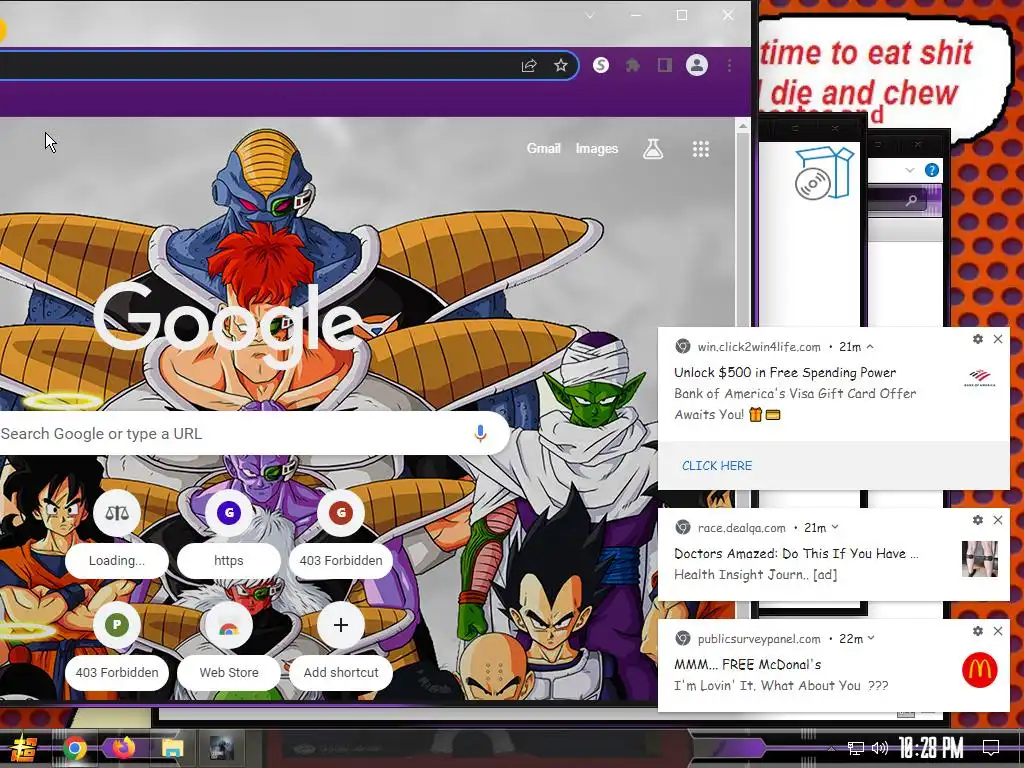This screenshot has height=768, width=1024.
Task: Open Chrome three-dot menu
Action: coord(729,65)
